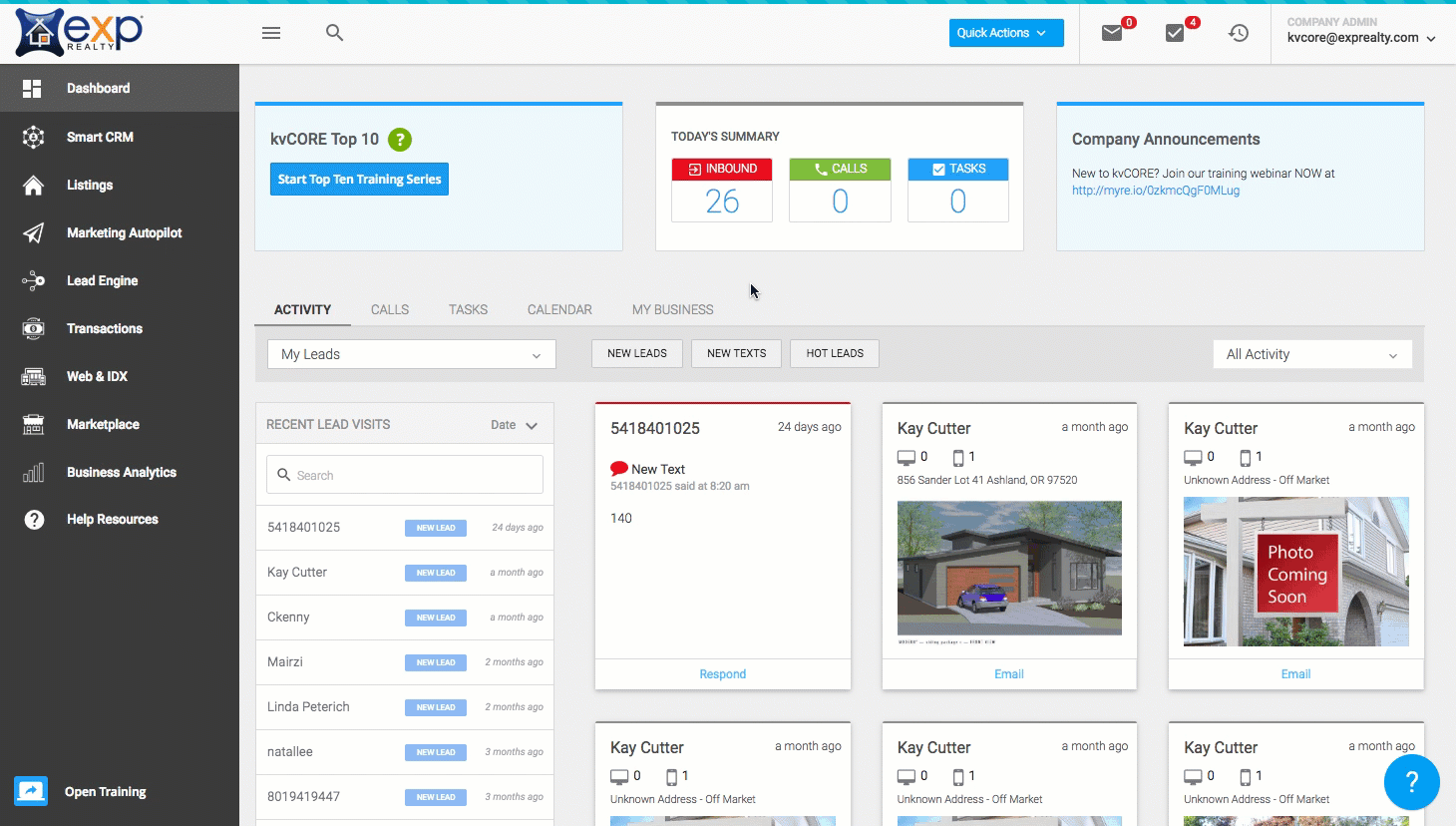Click Respond on the 5418401025 card
The width and height of the screenshot is (1456, 826).
723,674
